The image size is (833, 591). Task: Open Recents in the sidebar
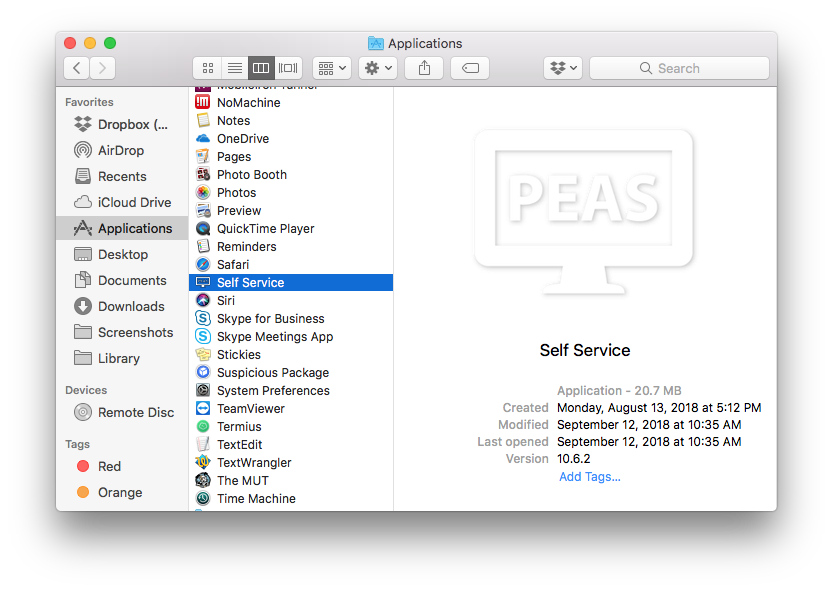pyautogui.click(x=122, y=176)
